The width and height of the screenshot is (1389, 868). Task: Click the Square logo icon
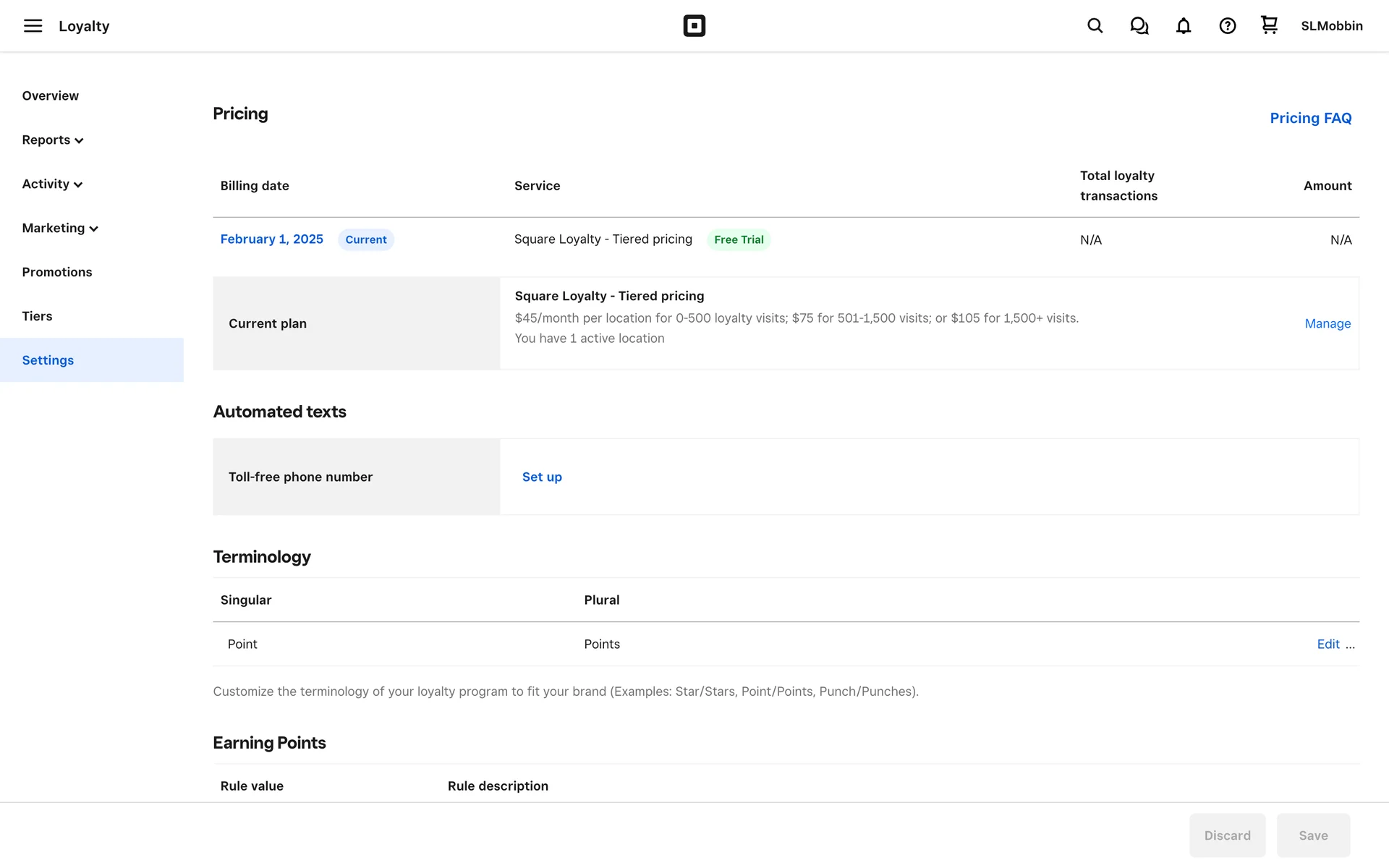point(694,26)
